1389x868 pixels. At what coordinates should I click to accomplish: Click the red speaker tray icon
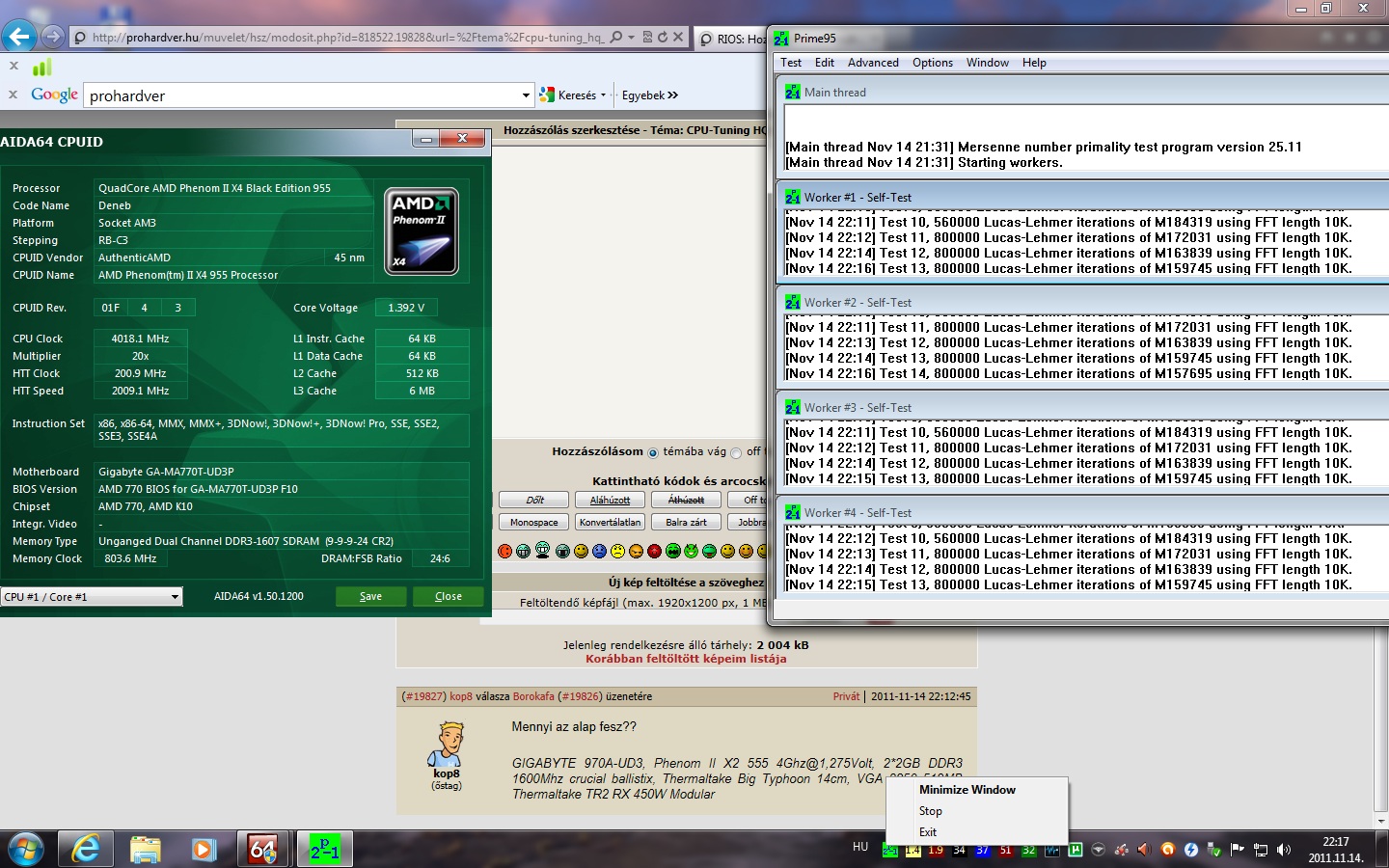pos(1144,850)
